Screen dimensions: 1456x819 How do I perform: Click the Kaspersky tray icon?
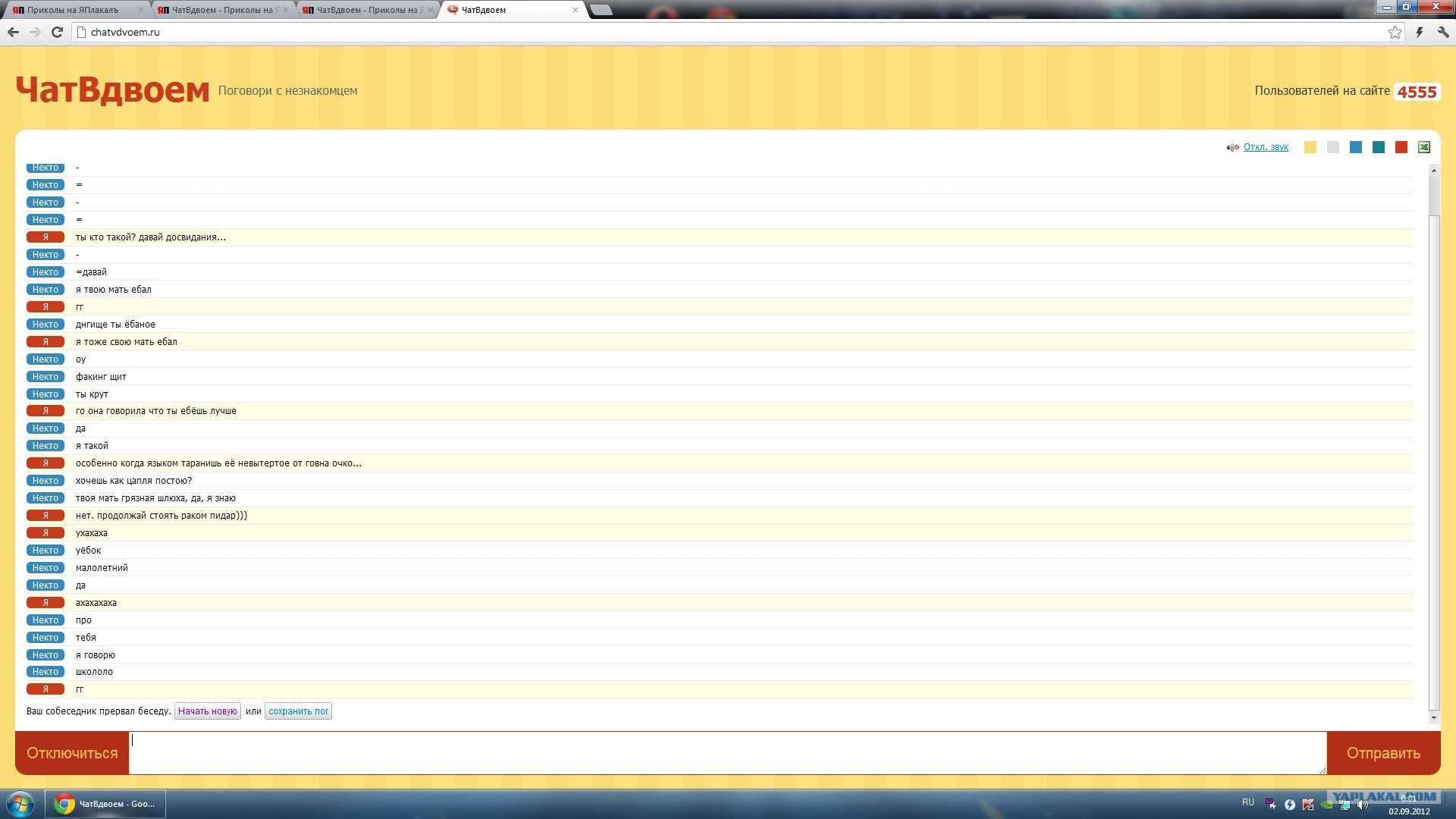(x=1308, y=804)
